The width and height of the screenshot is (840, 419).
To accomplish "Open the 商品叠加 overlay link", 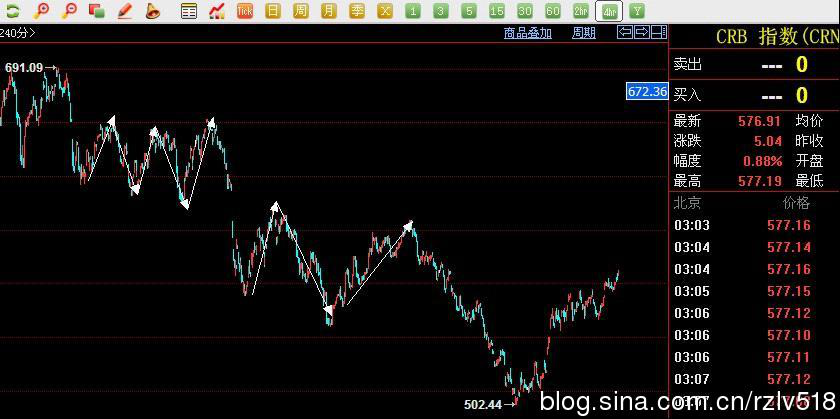I will point(527,32).
